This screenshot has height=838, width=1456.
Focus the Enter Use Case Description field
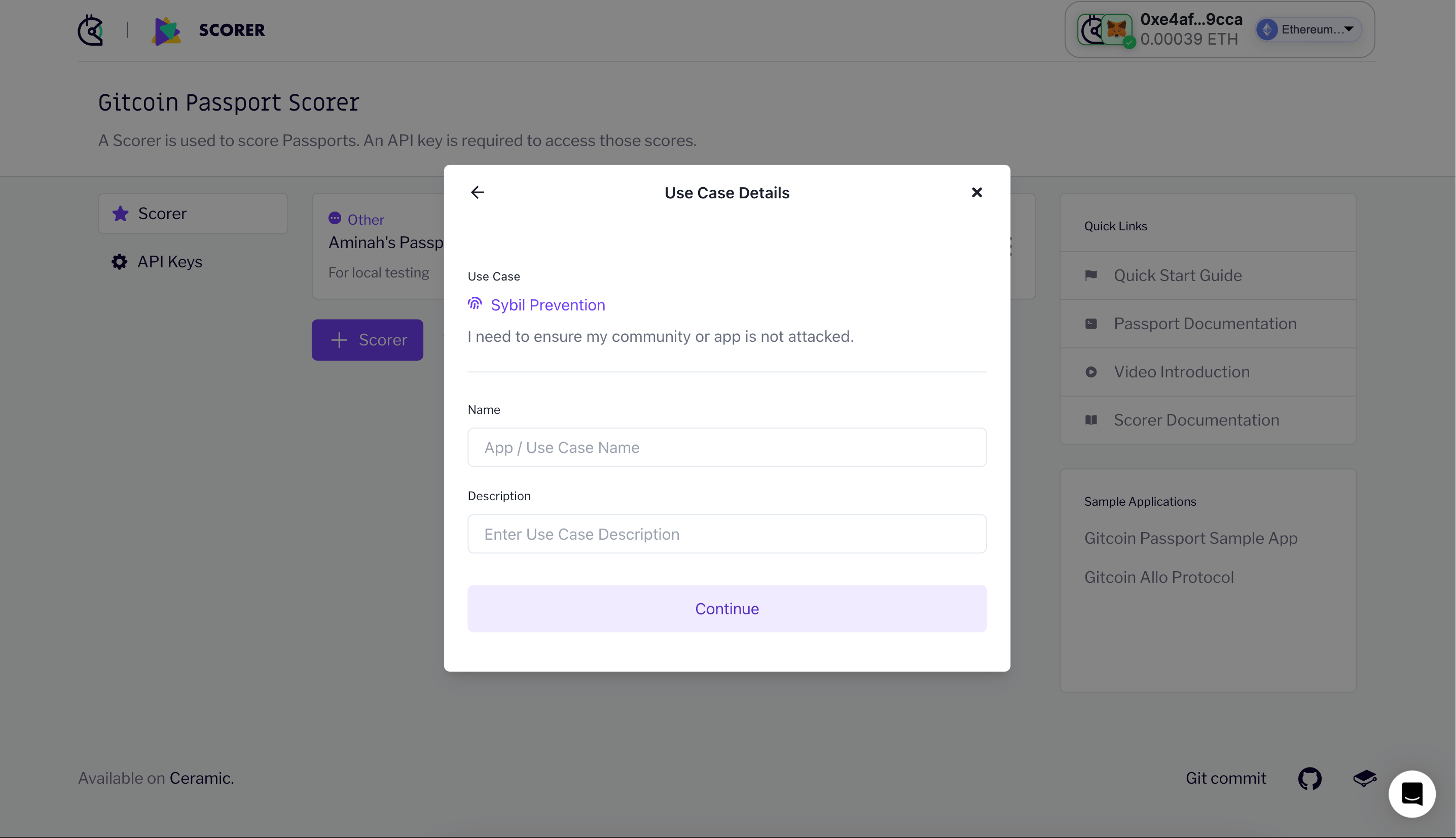click(727, 534)
